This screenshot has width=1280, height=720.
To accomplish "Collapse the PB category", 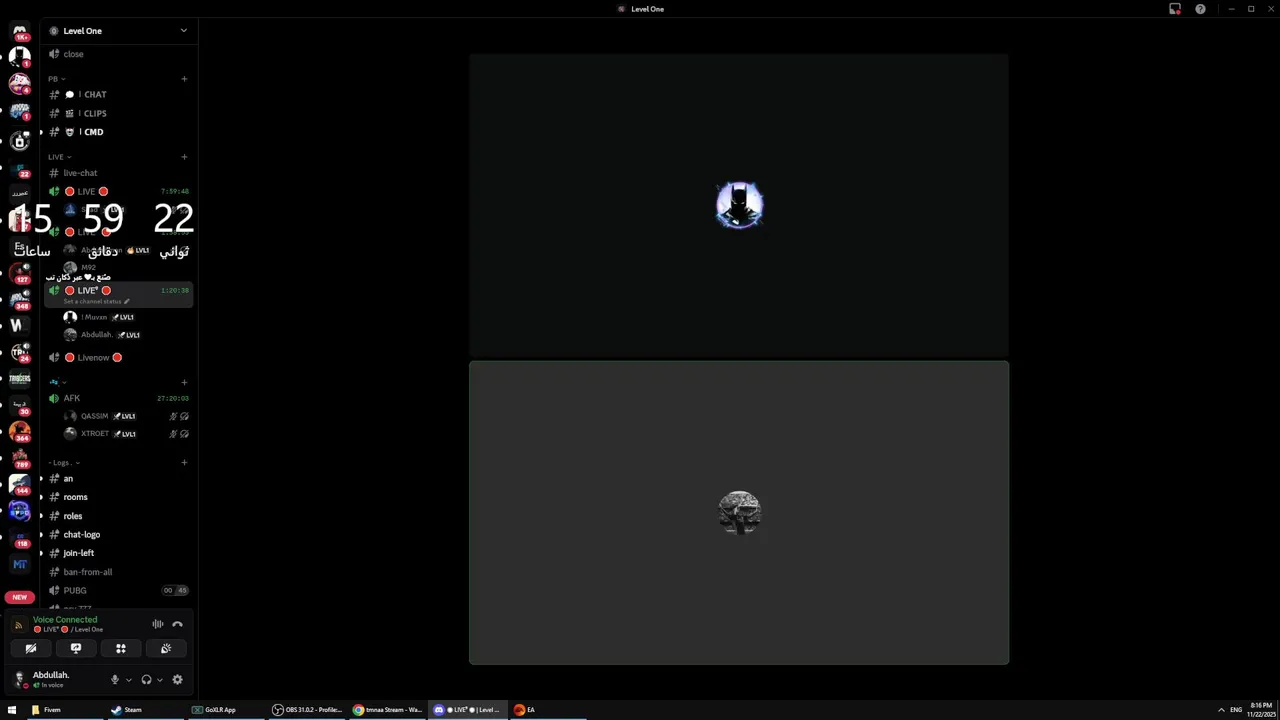I will point(56,78).
